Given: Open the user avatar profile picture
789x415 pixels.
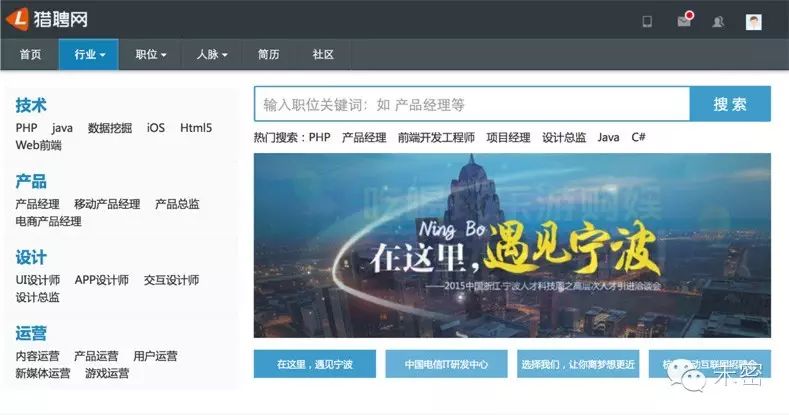Looking at the screenshot, I should [x=753, y=22].
